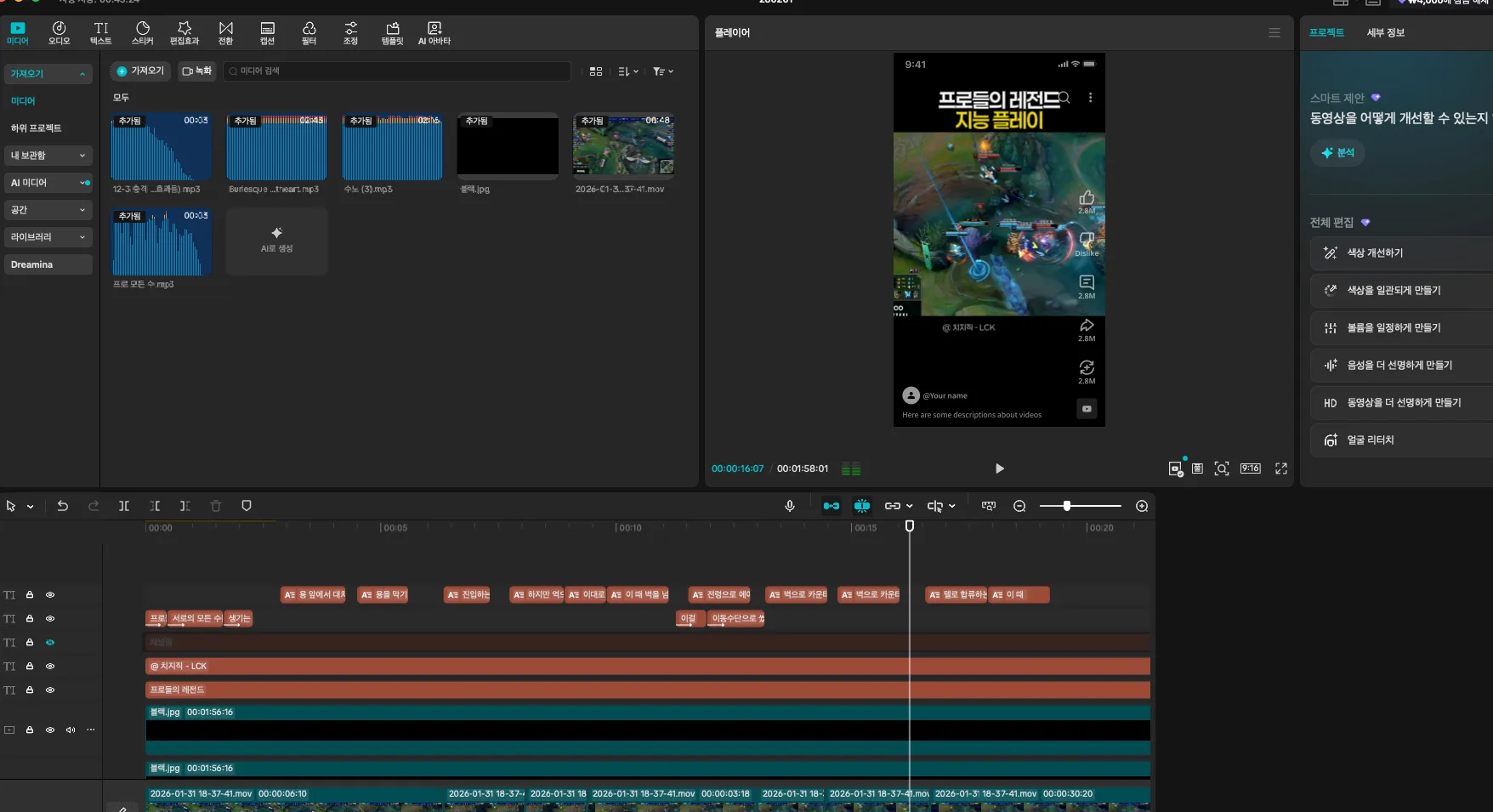Redo the last undone edit
This screenshot has height=812, width=1493.
coord(94,506)
